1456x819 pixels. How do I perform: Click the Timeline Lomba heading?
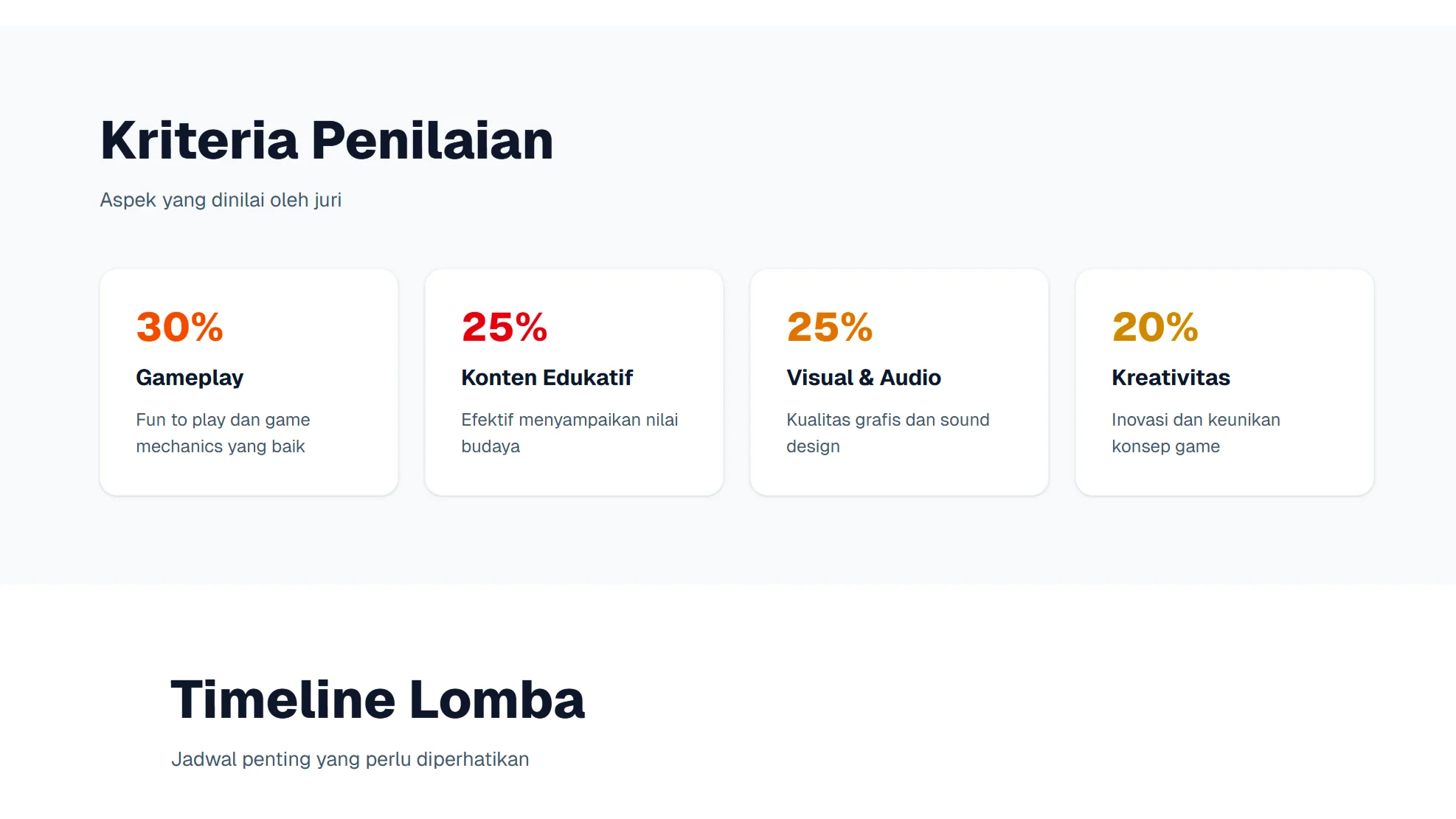[378, 699]
